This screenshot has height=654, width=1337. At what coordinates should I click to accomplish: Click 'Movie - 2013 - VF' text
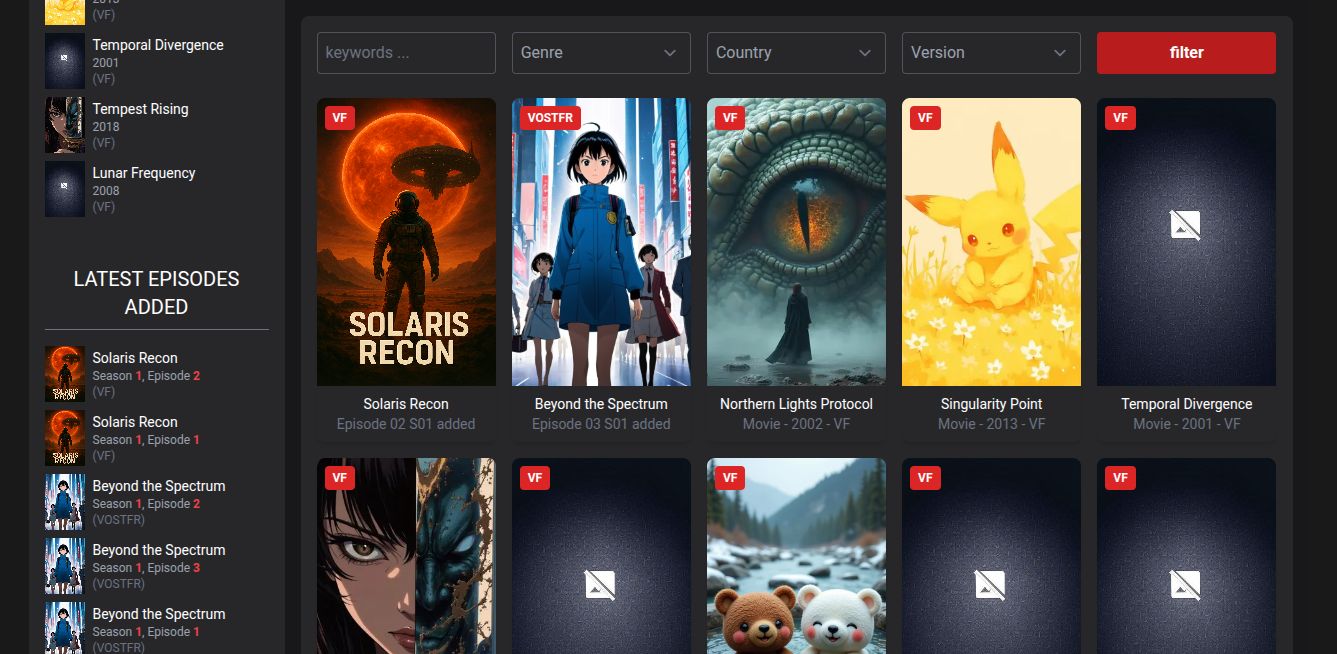tap(991, 424)
